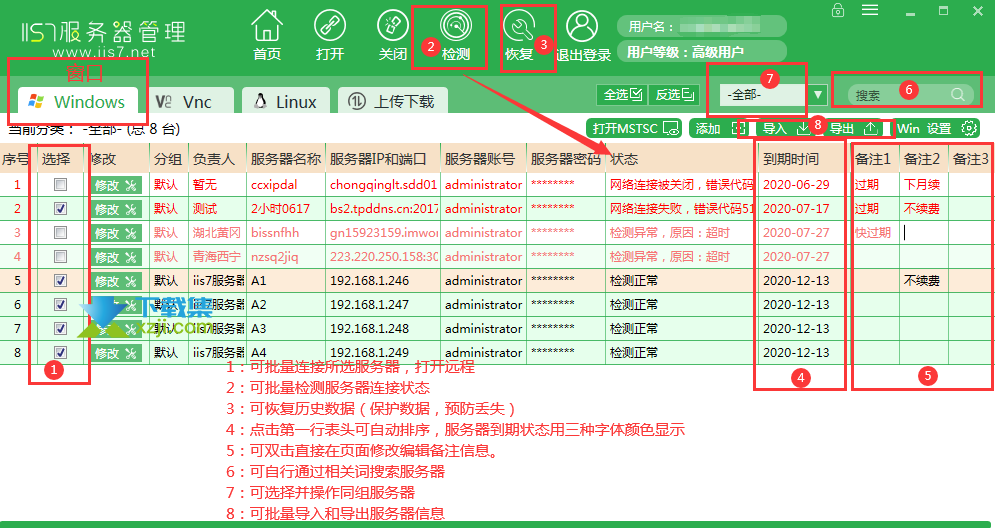Switch to the Windows tab

(78, 102)
